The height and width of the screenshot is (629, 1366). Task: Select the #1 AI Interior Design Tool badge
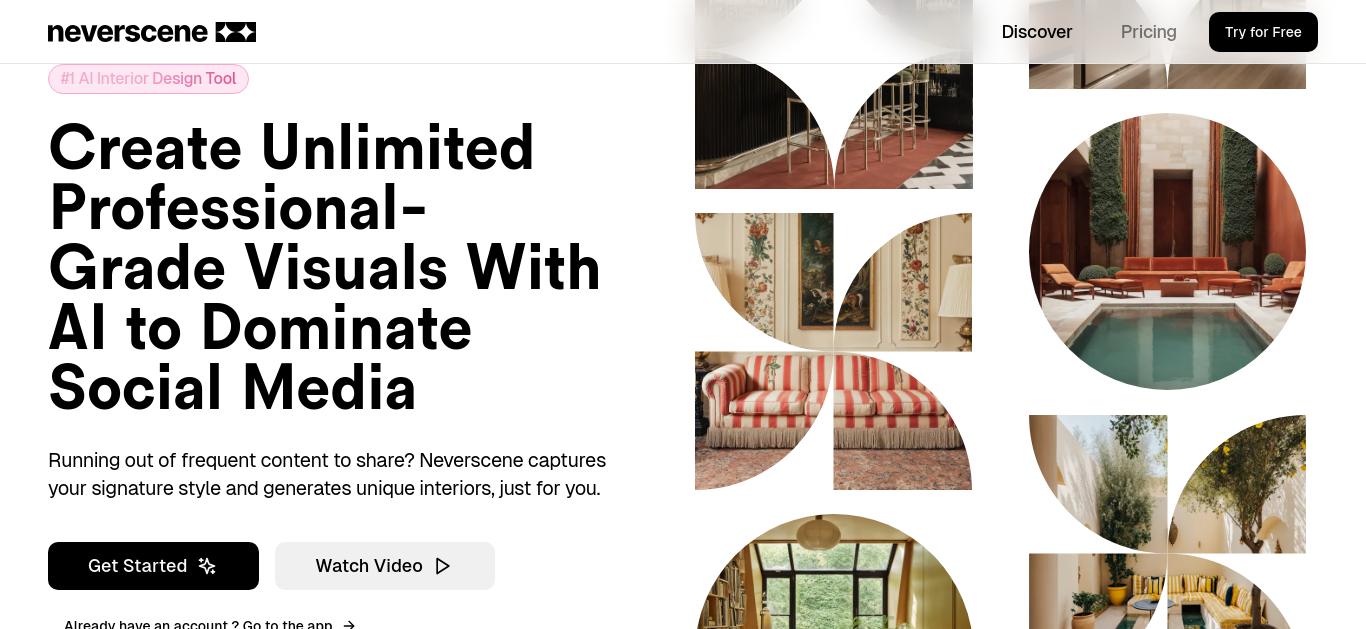[x=148, y=79]
